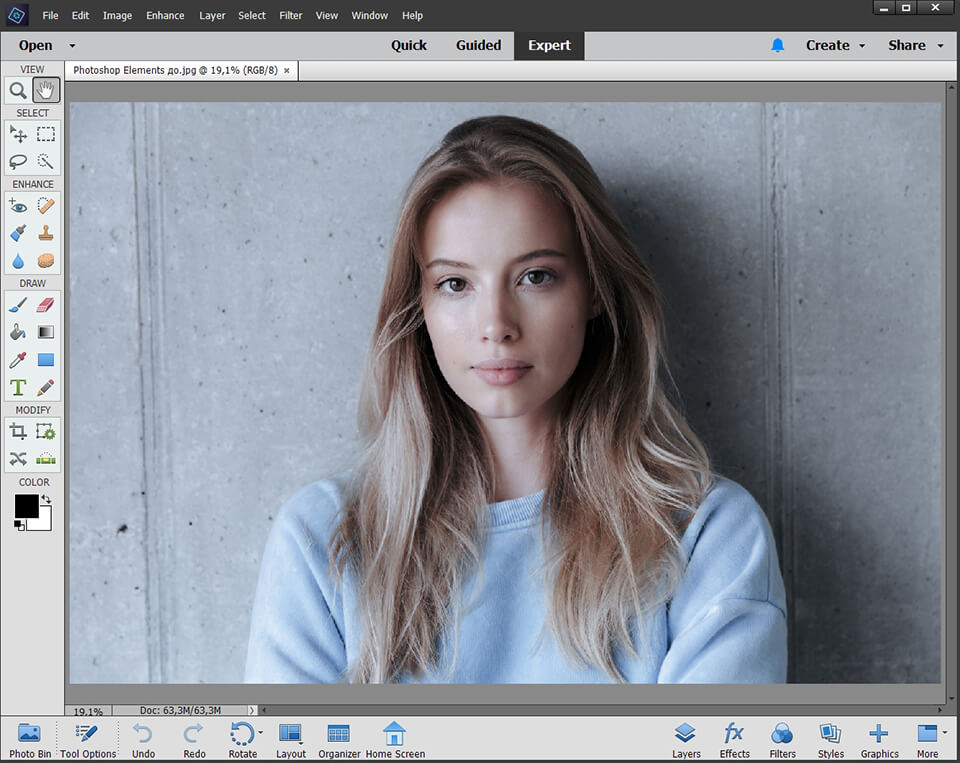Viewport: 960px width, 763px height.
Task: Open the Filter menu
Action: (291, 15)
